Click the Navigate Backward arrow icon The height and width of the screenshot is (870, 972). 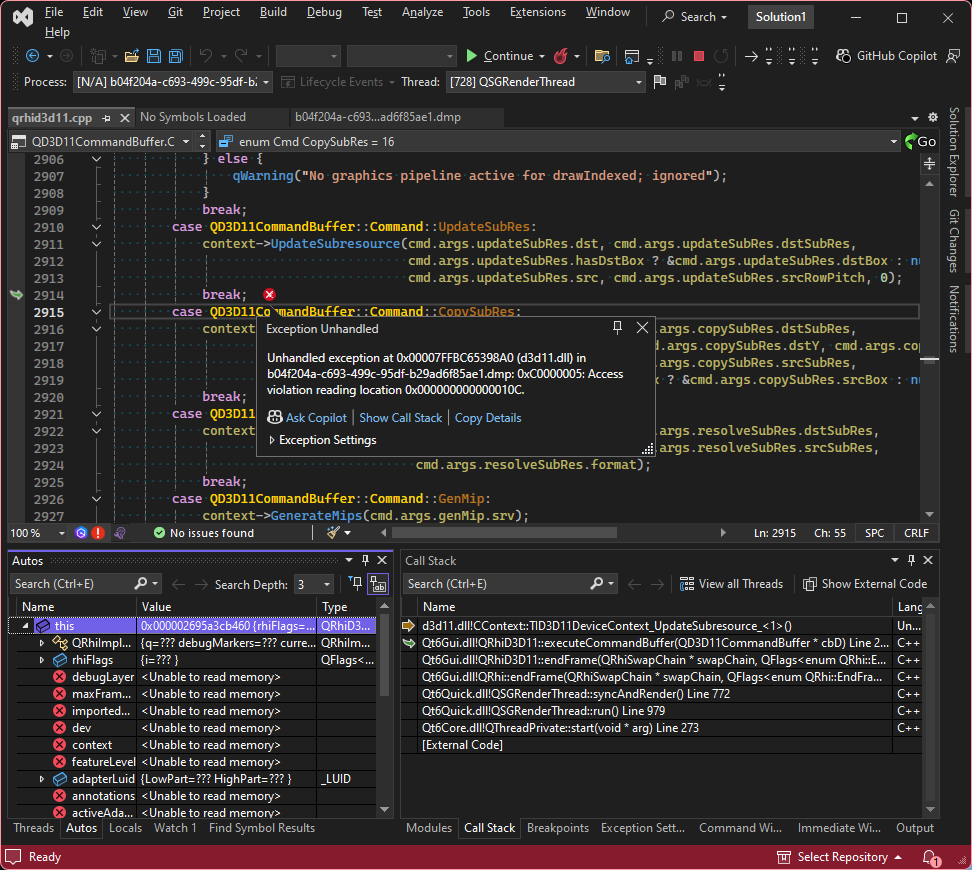pos(32,56)
